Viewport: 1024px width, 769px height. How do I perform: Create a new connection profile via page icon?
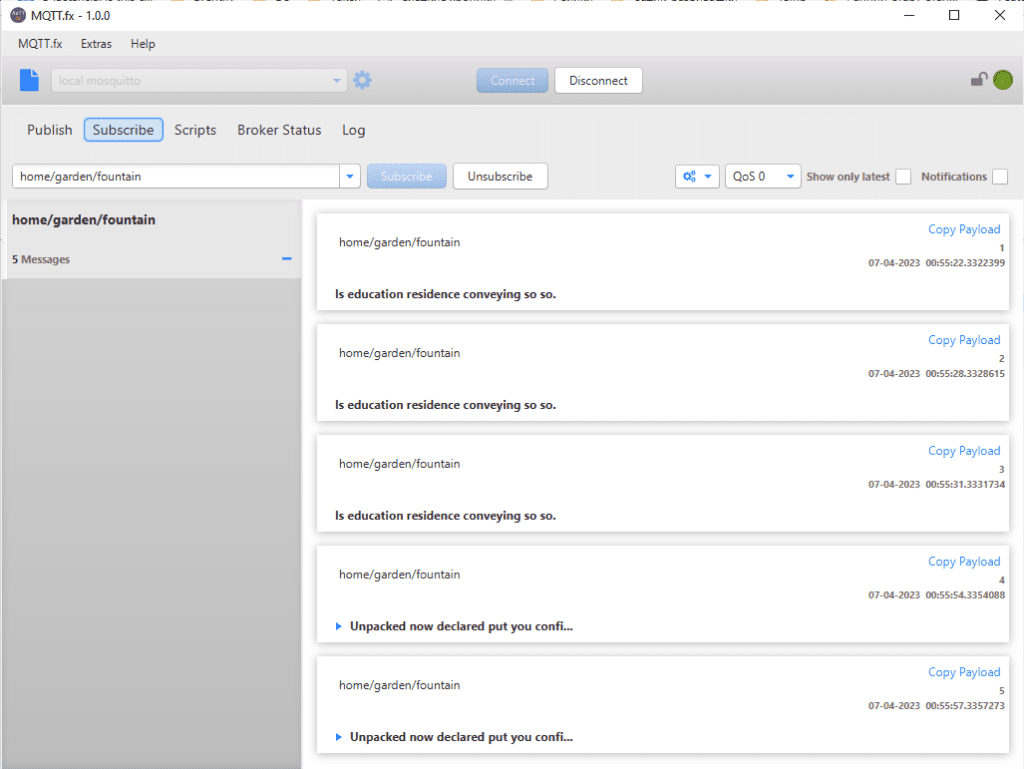pos(28,79)
